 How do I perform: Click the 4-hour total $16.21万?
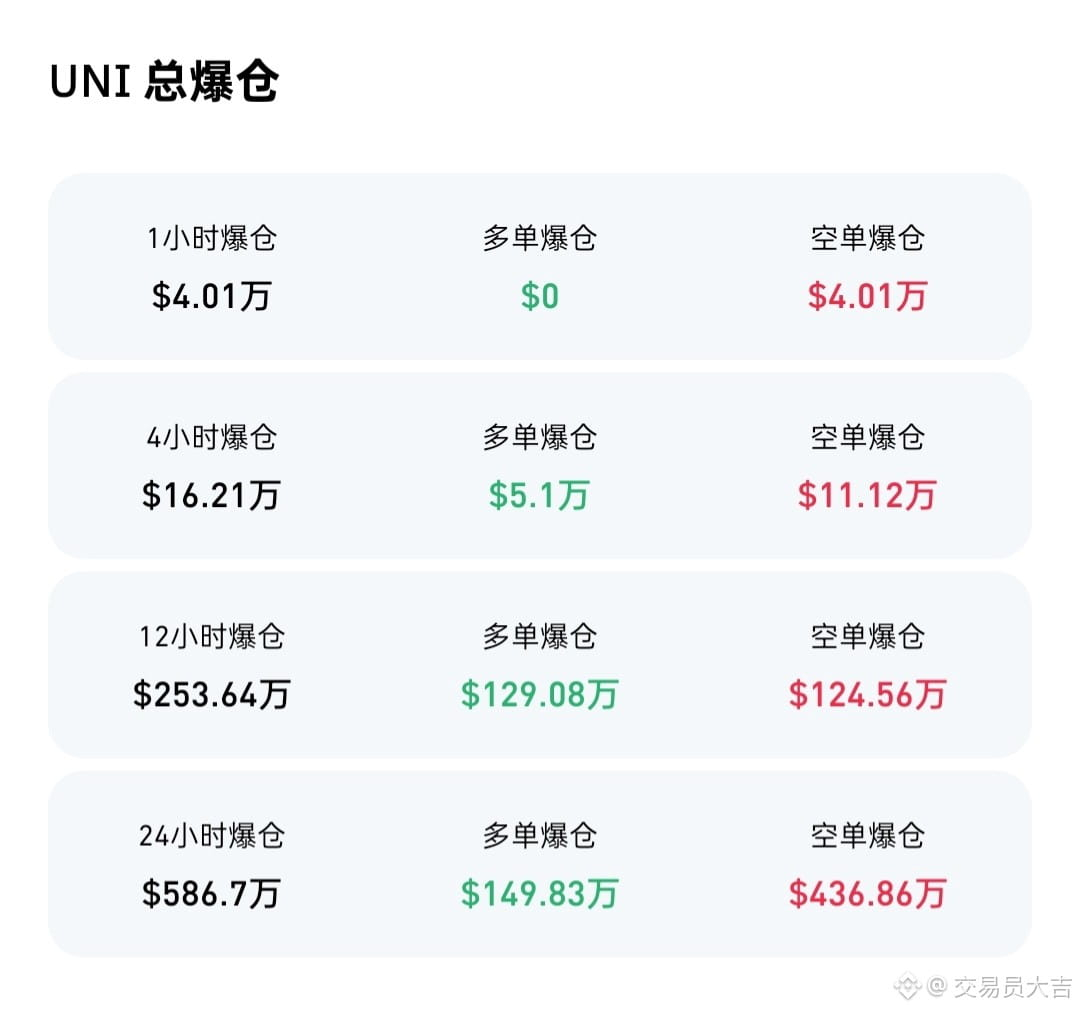point(211,495)
